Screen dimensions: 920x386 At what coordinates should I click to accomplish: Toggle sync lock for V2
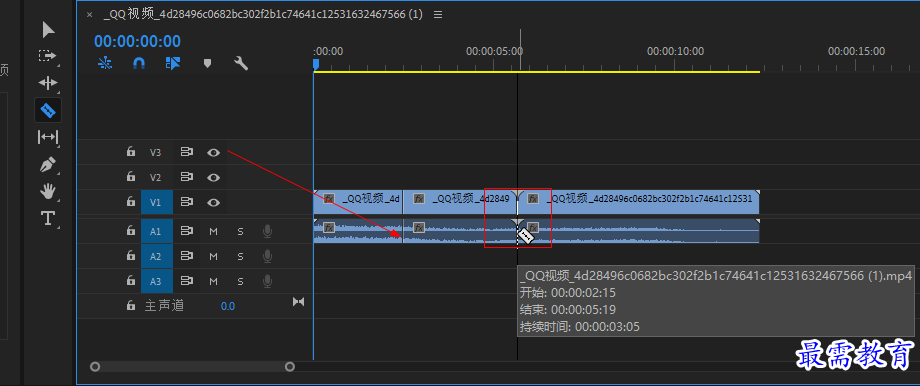tap(187, 177)
